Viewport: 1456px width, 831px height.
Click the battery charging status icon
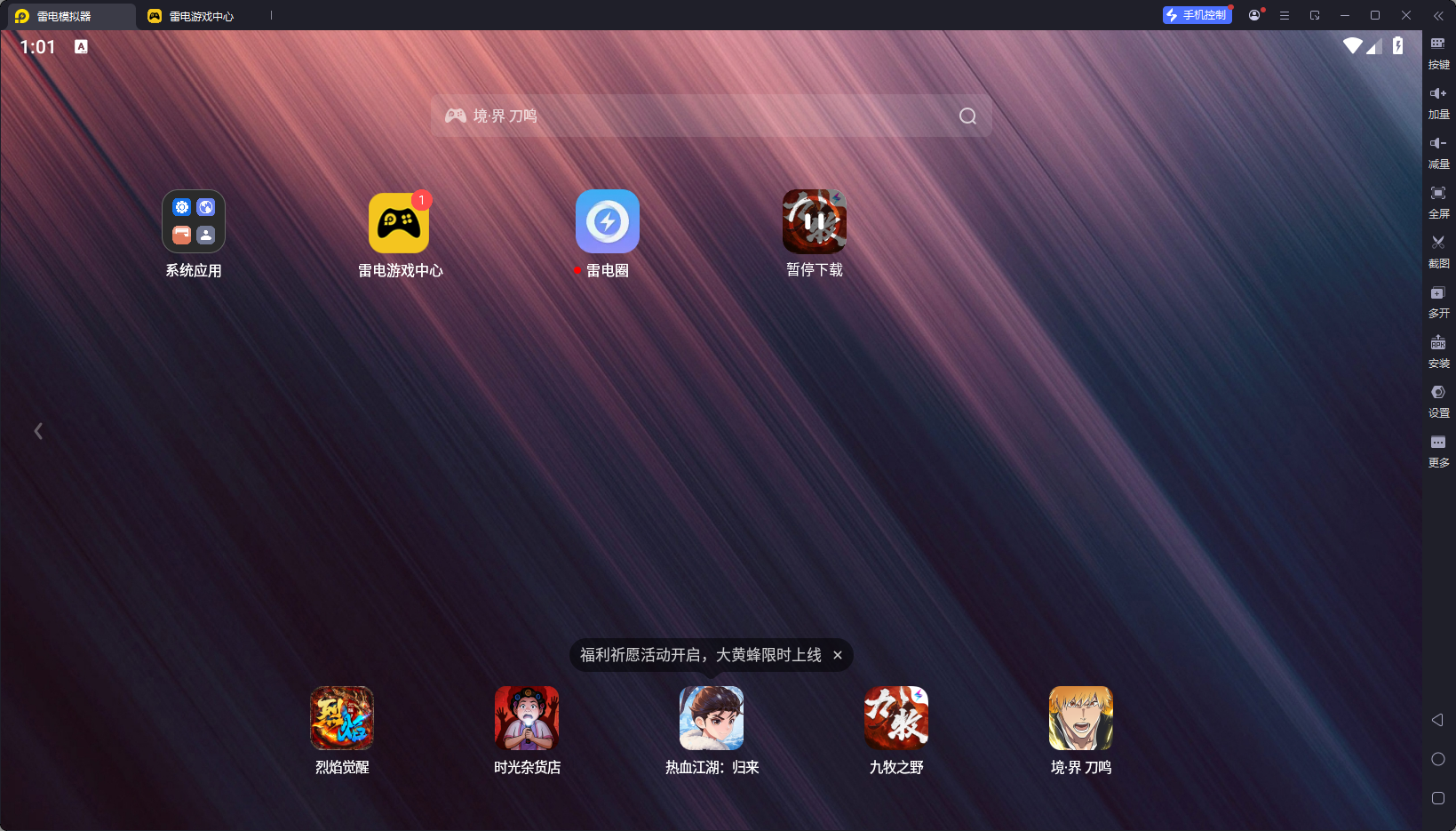[1398, 45]
